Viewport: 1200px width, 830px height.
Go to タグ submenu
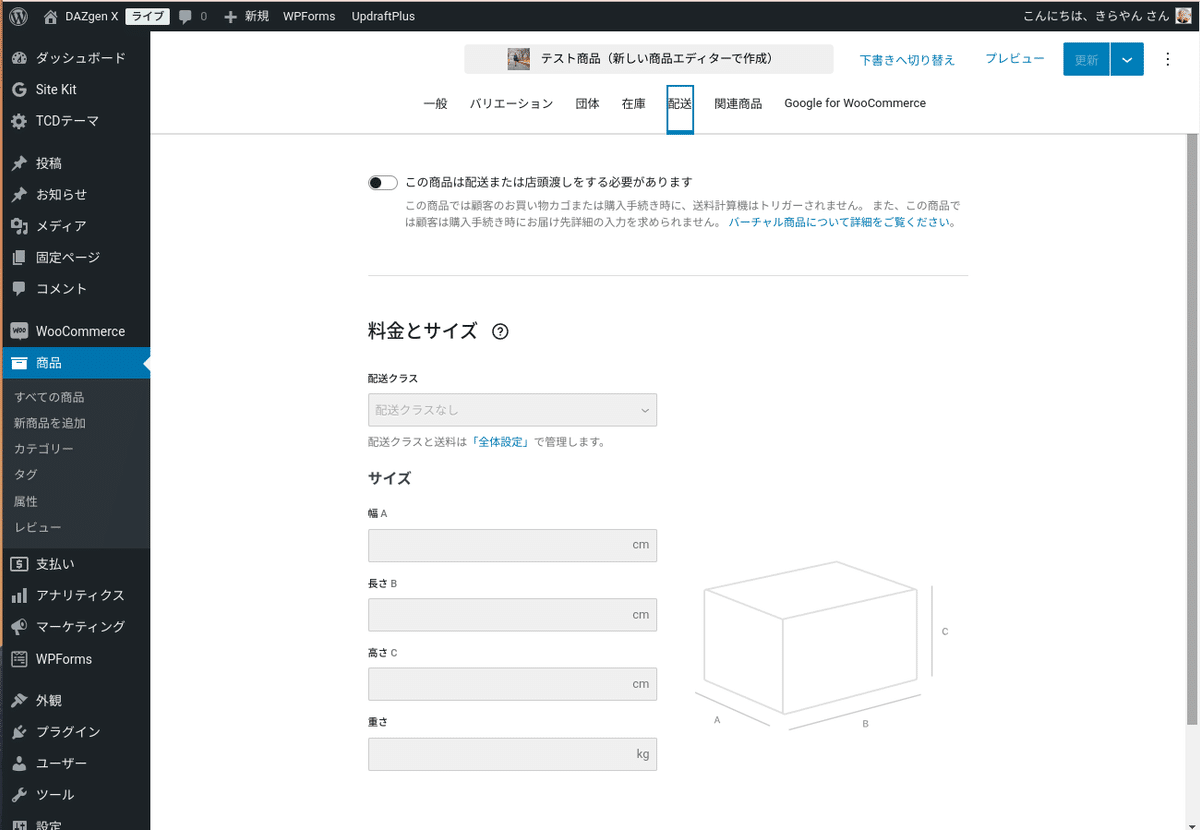26,474
